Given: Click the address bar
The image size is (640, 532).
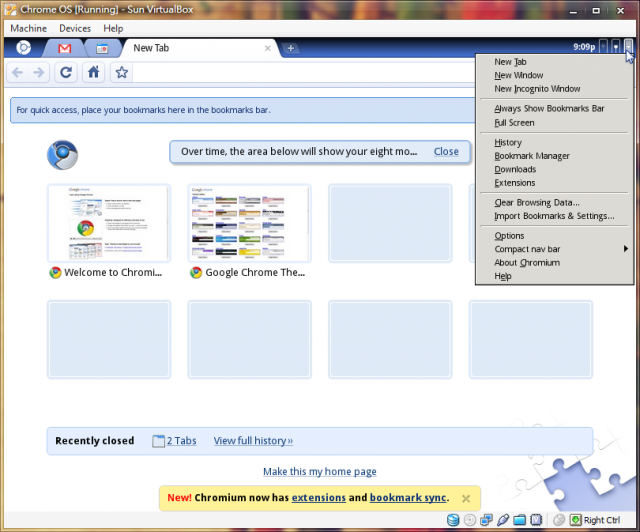Looking at the screenshot, I should click(x=304, y=73).
